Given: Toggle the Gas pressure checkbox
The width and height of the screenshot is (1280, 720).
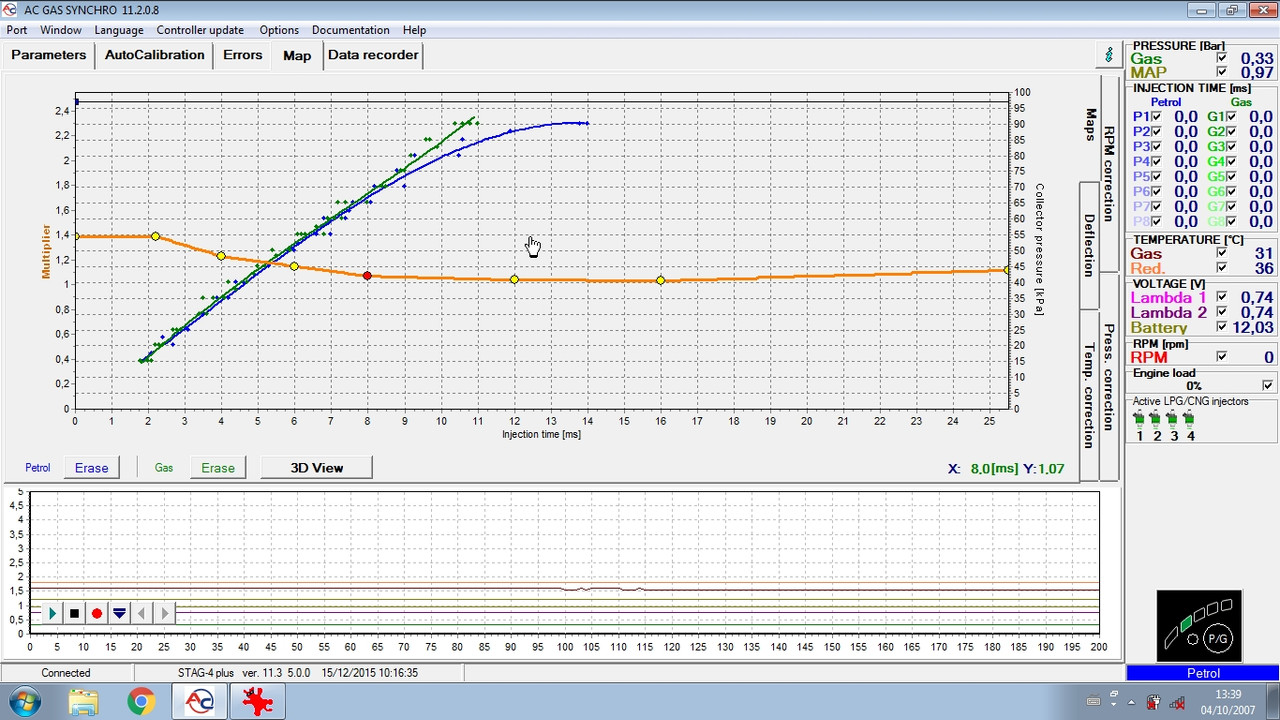Looking at the screenshot, I should (1221, 59).
